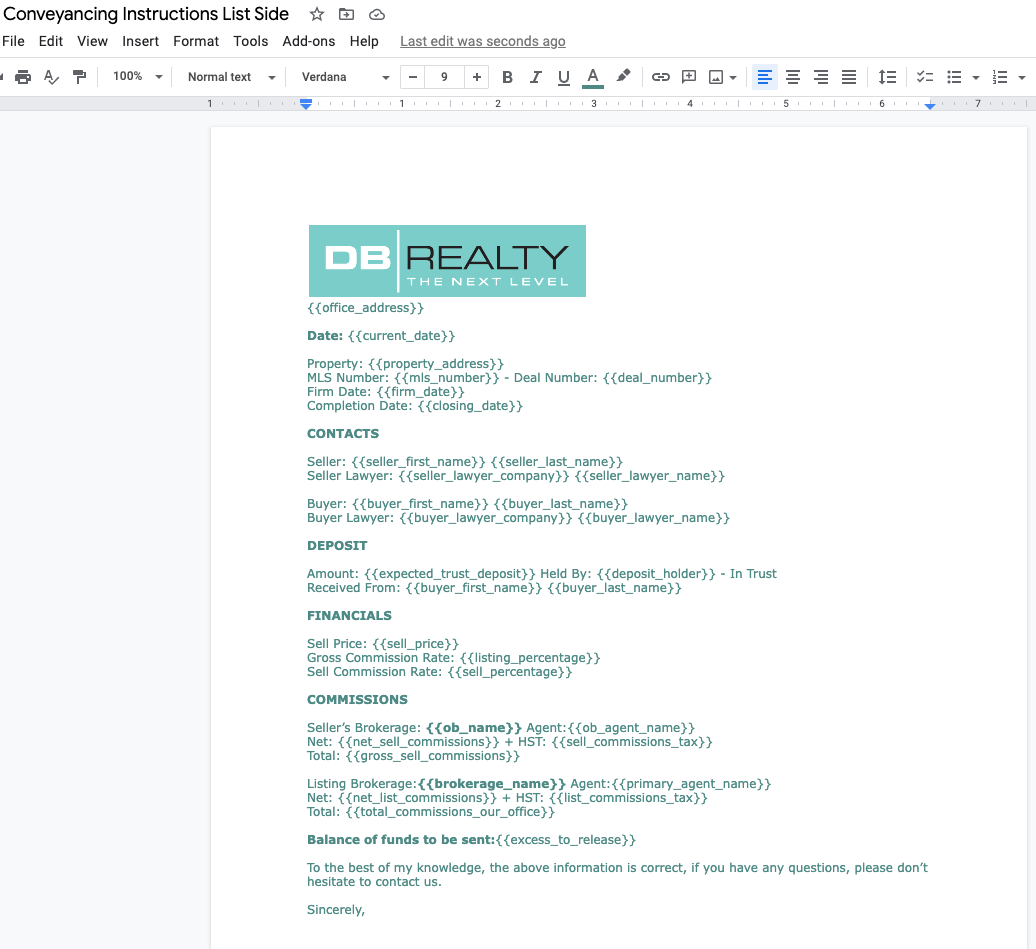Expand numbered list style dropdown
This screenshot has height=949, width=1036.
pyautogui.click(x=1021, y=78)
